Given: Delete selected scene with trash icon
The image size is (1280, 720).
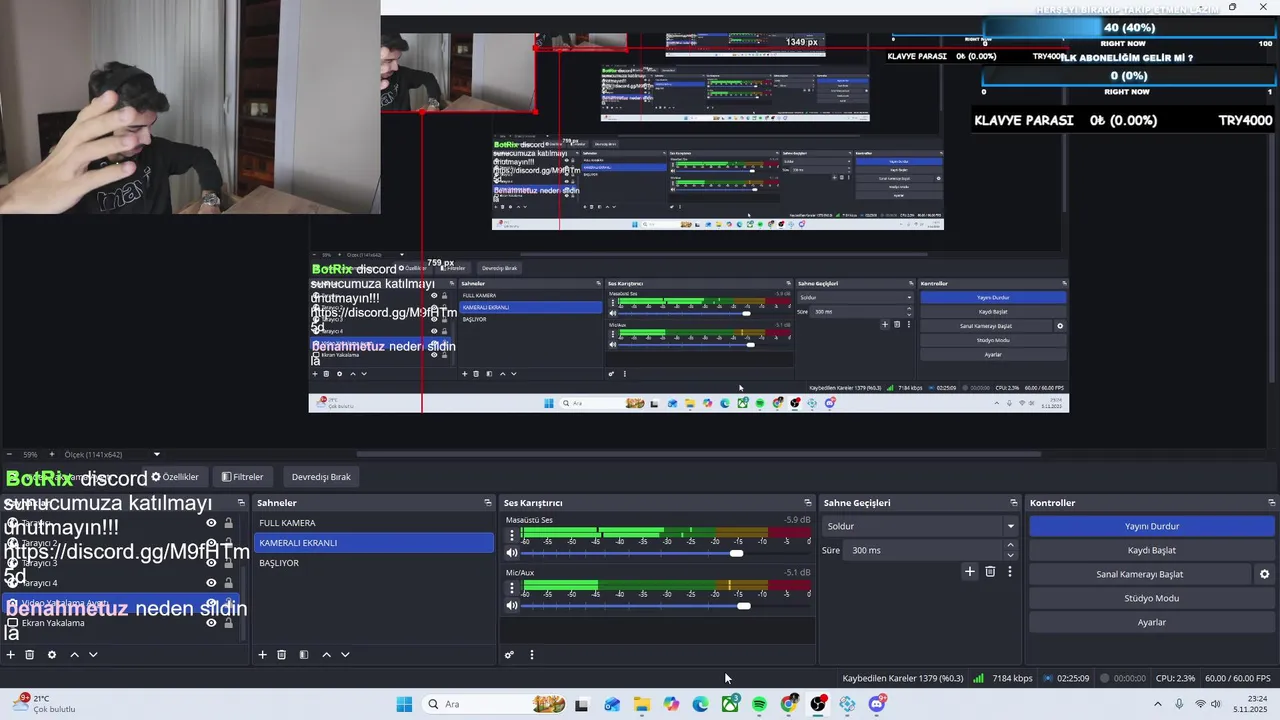Looking at the screenshot, I should click(x=282, y=655).
